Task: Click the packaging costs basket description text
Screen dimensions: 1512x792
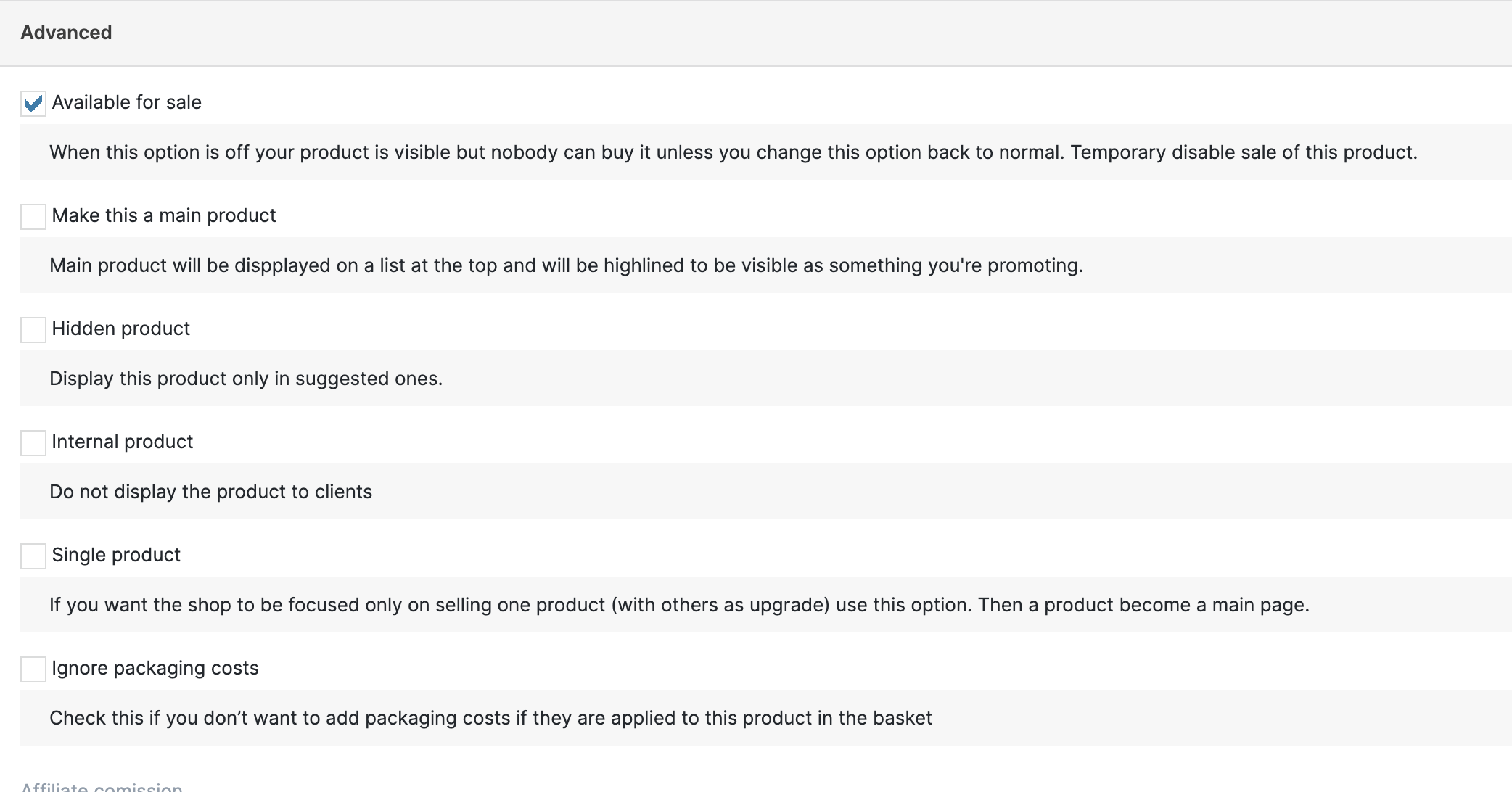Action: [x=490, y=718]
